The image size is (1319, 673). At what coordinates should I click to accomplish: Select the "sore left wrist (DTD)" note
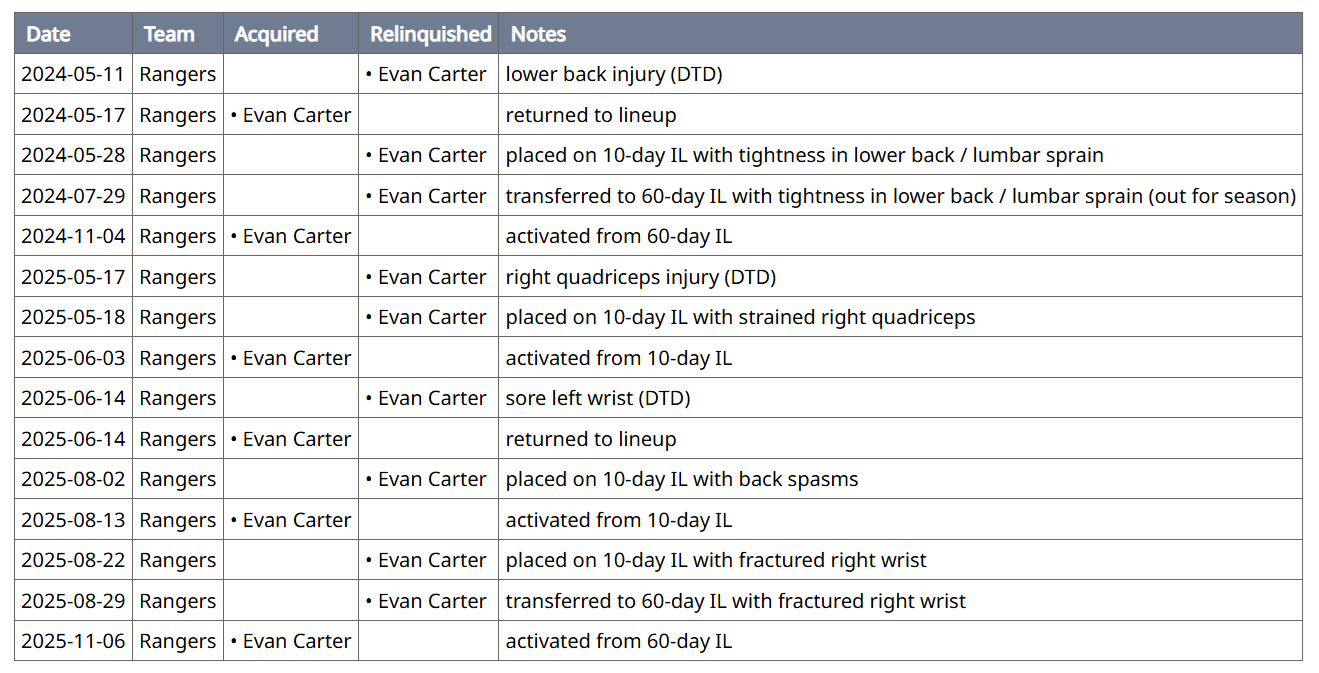point(597,398)
